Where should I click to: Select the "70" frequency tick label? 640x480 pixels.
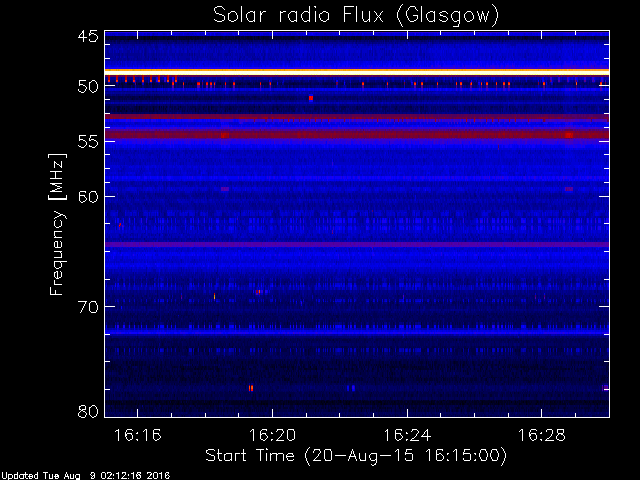click(88, 307)
